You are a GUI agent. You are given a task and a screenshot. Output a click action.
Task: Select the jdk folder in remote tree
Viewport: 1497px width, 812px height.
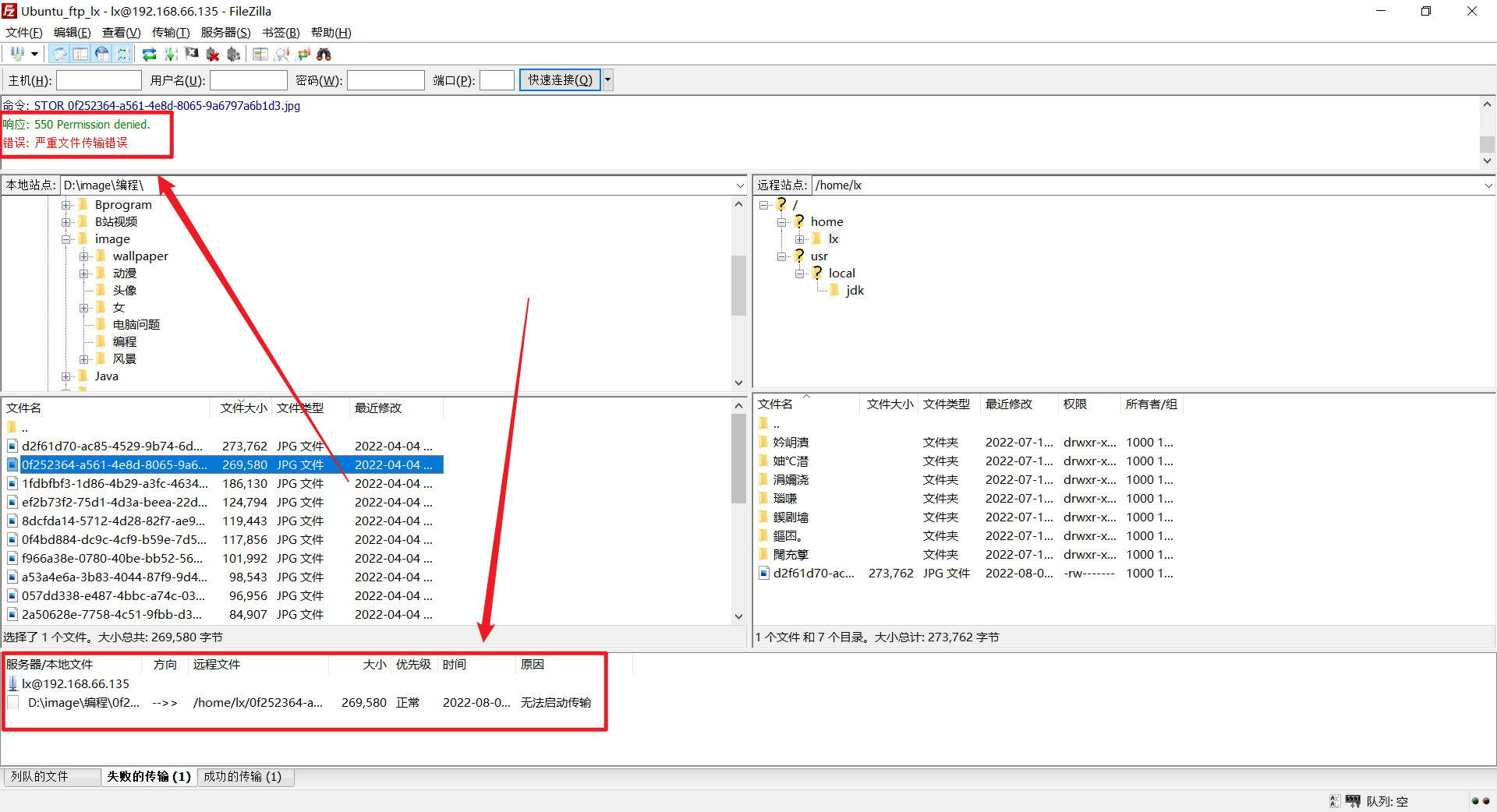click(855, 291)
